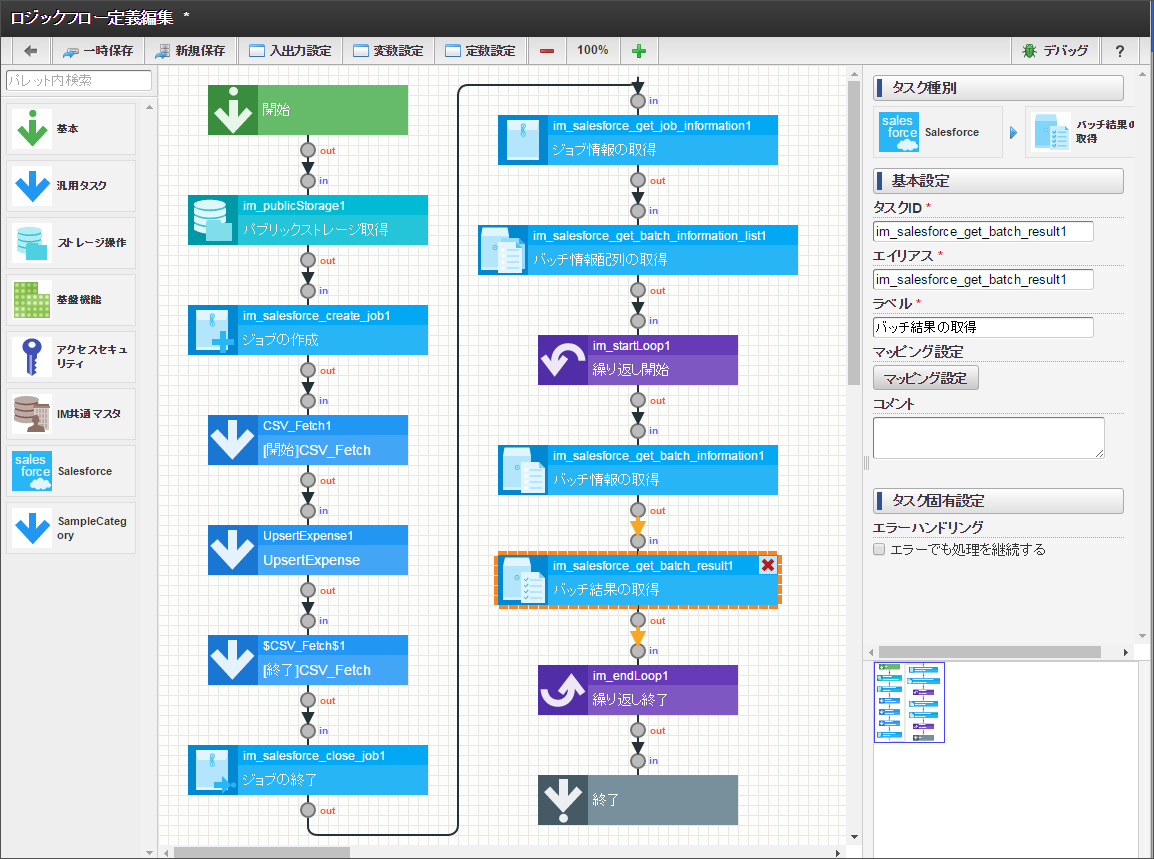This screenshot has width=1154, height=859.
Task: Select the im_endLoop1 loop end node
Action: tap(638, 690)
